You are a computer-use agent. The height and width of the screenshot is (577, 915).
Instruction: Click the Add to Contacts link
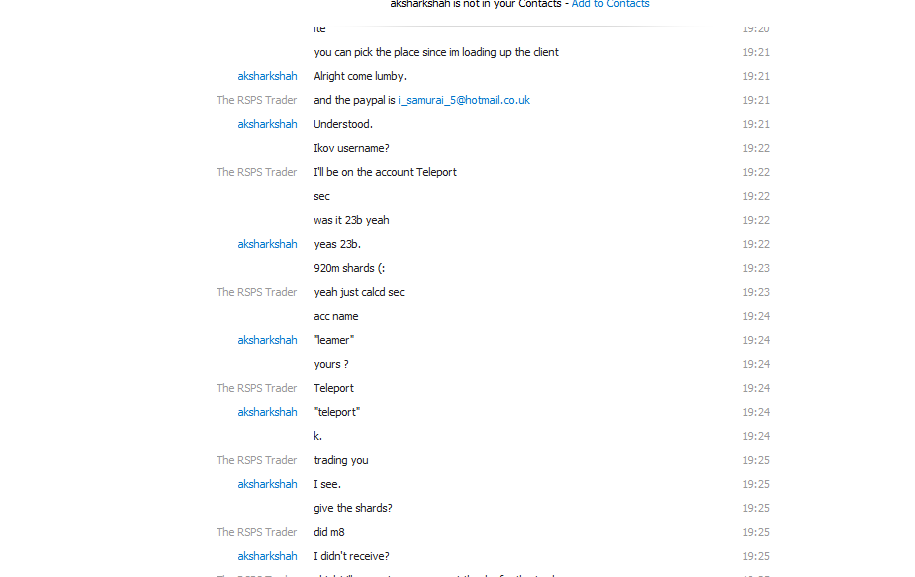pos(610,4)
